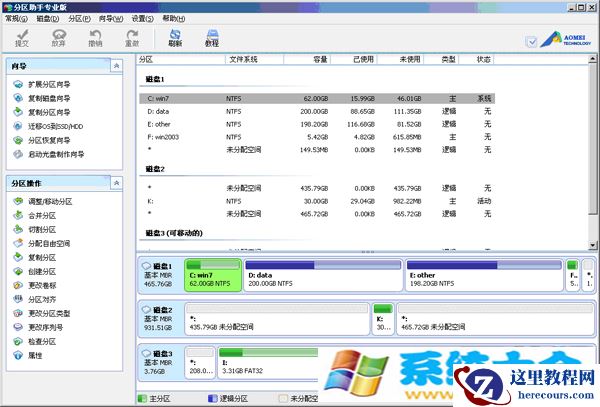This screenshot has height=407, width=600.
Task: Select 磁盘2 基本 MBR 931.51GB disk label
Action: [x=160, y=319]
